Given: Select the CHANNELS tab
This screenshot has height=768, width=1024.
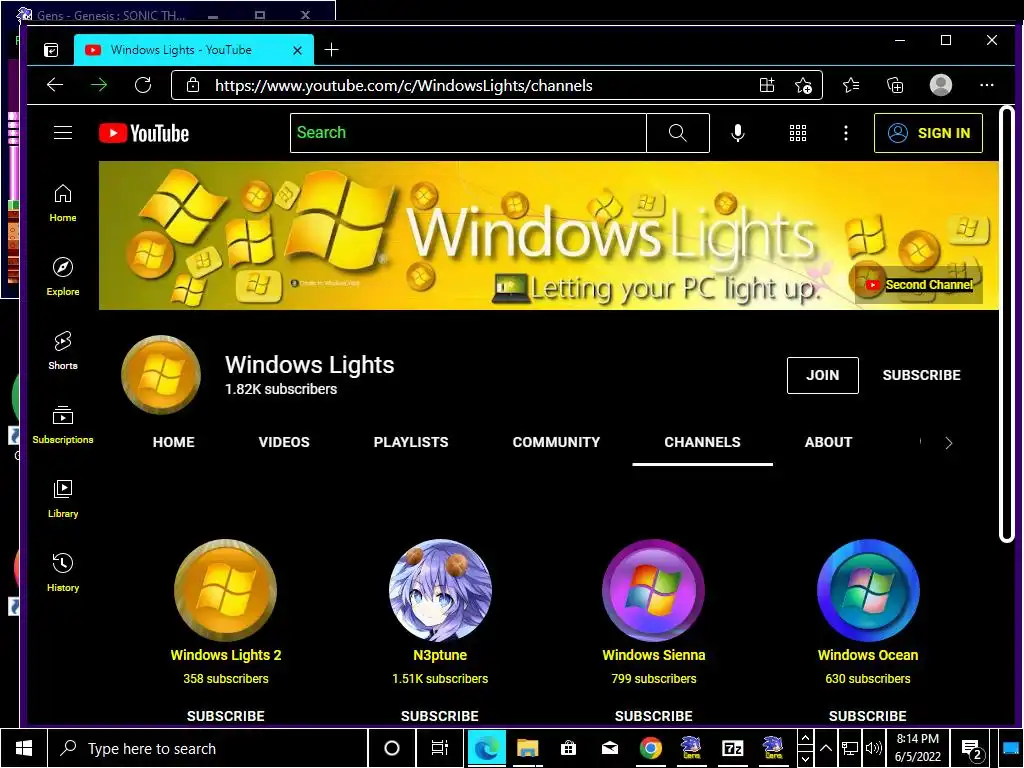Looking at the screenshot, I should click(x=703, y=442).
